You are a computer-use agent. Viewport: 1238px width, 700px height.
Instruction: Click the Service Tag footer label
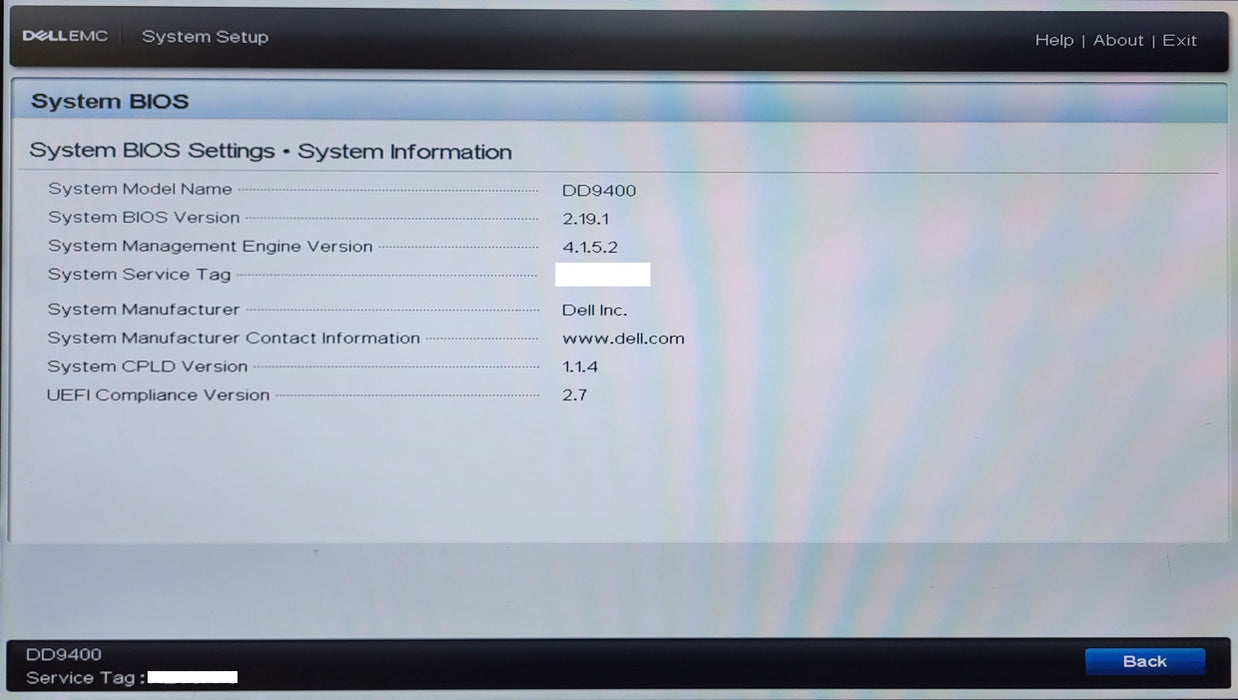point(85,678)
